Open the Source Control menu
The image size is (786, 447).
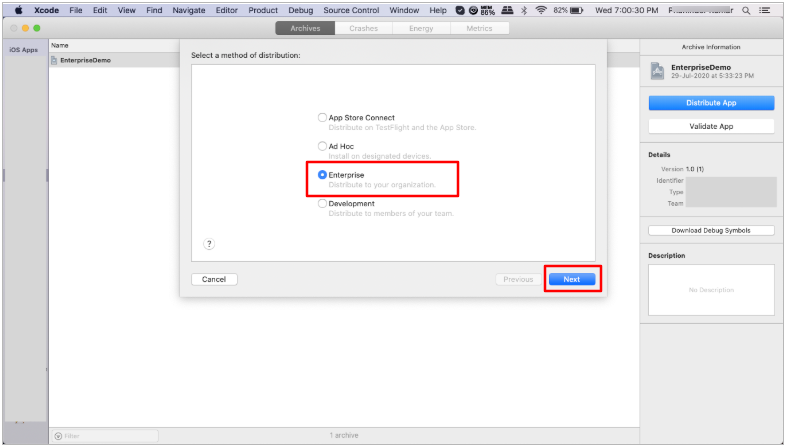click(351, 10)
